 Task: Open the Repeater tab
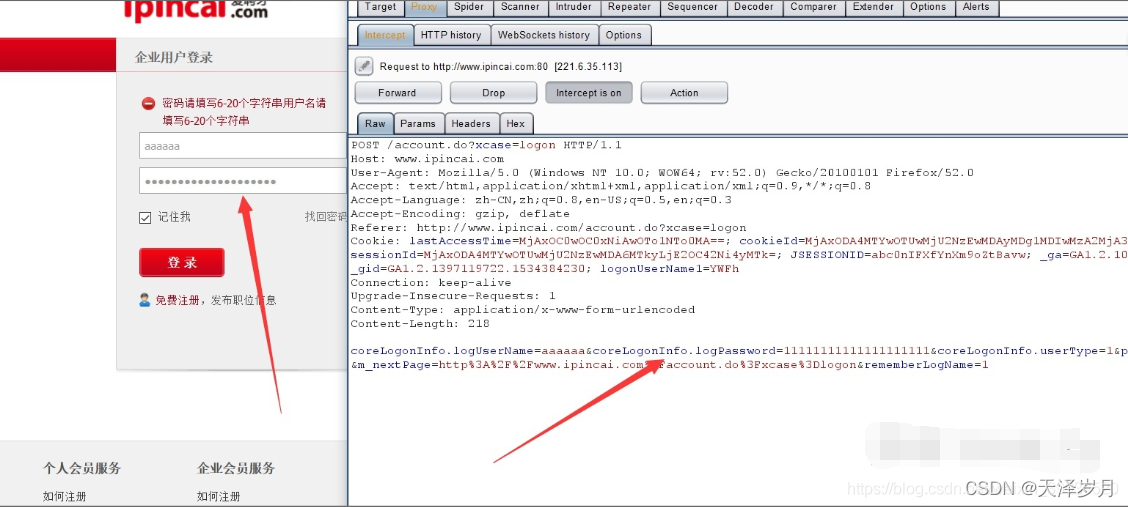(629, 7)
